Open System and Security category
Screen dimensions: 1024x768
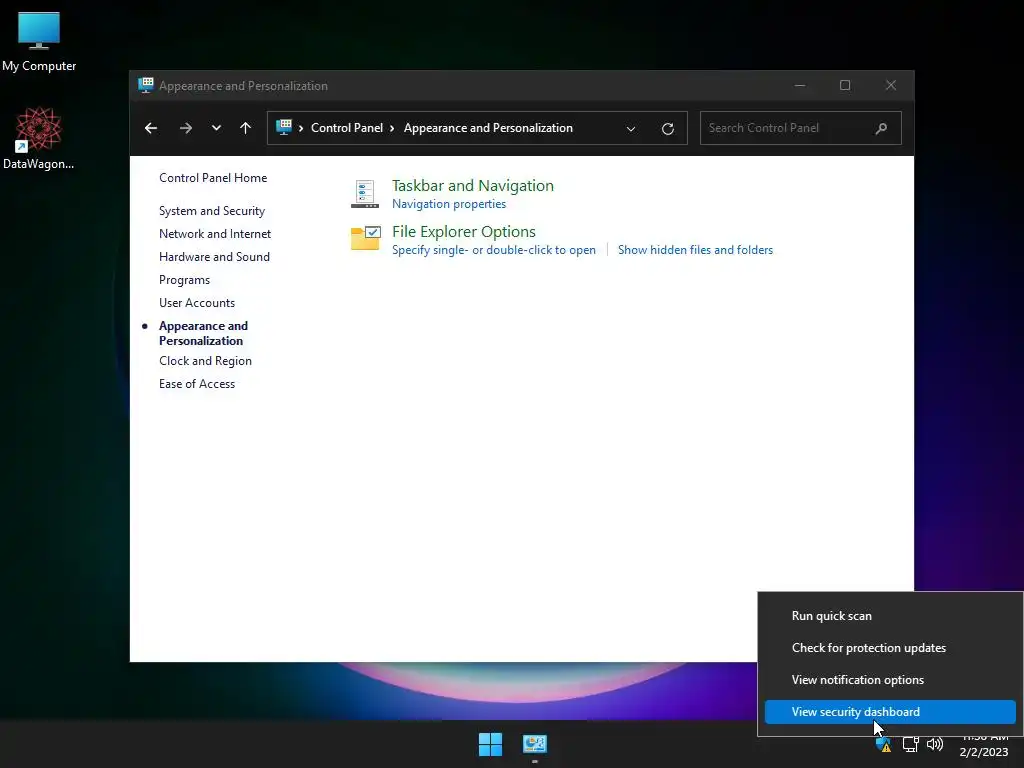point(212,211)
